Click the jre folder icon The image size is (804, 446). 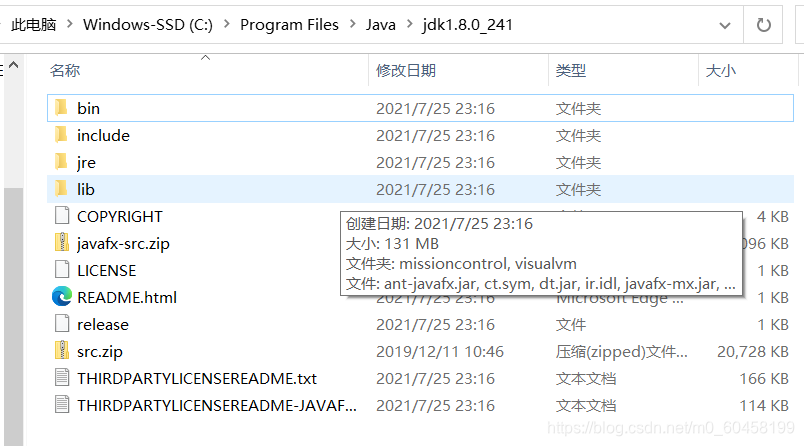pos(61,162)
